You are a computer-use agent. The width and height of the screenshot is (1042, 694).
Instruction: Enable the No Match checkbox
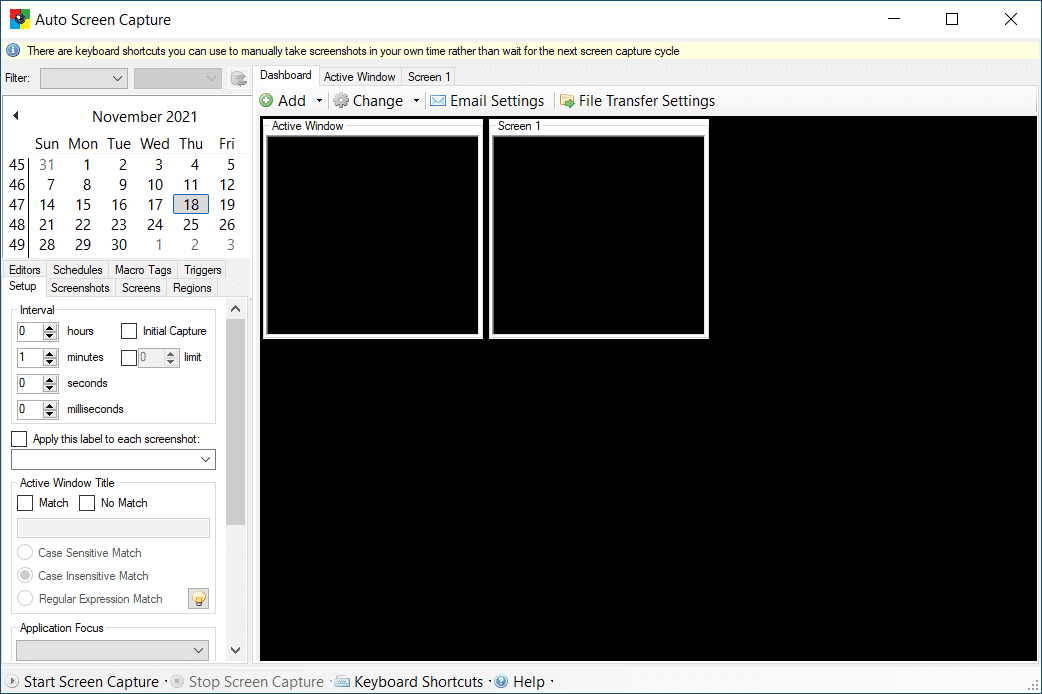click(x=87, y=503)
